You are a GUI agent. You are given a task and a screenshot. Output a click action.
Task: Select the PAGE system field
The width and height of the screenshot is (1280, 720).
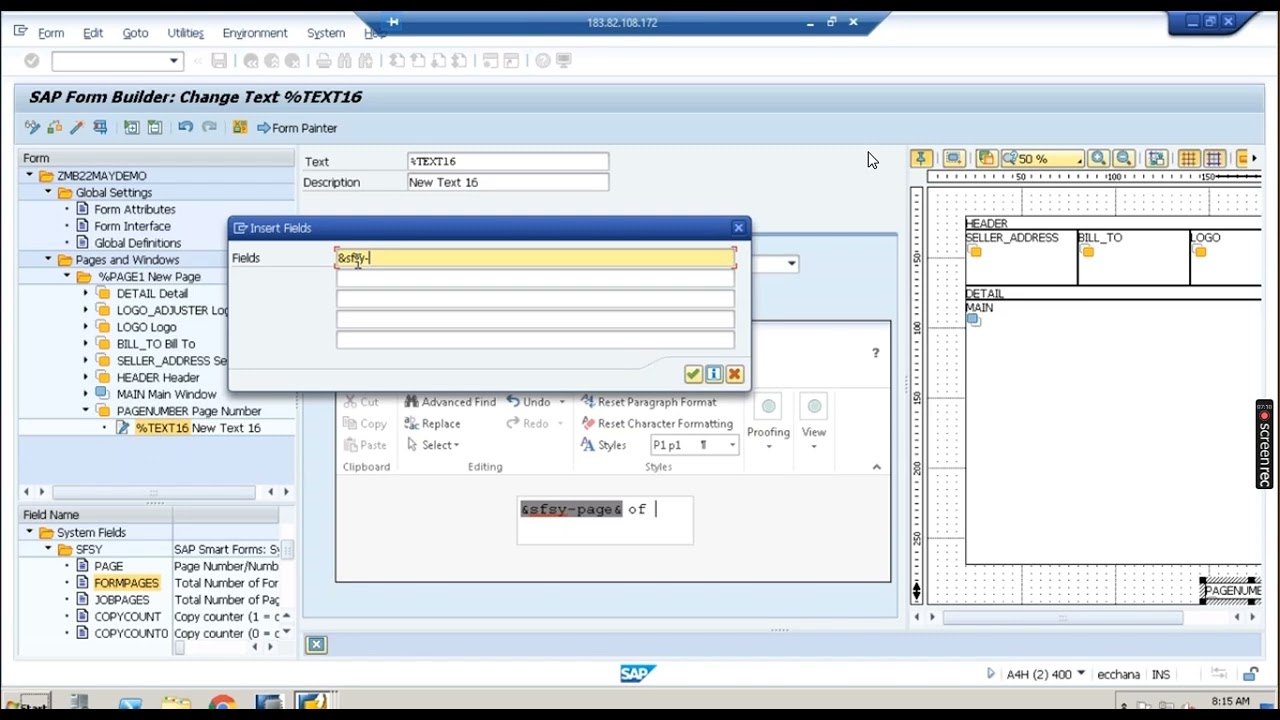coord(108,566)
